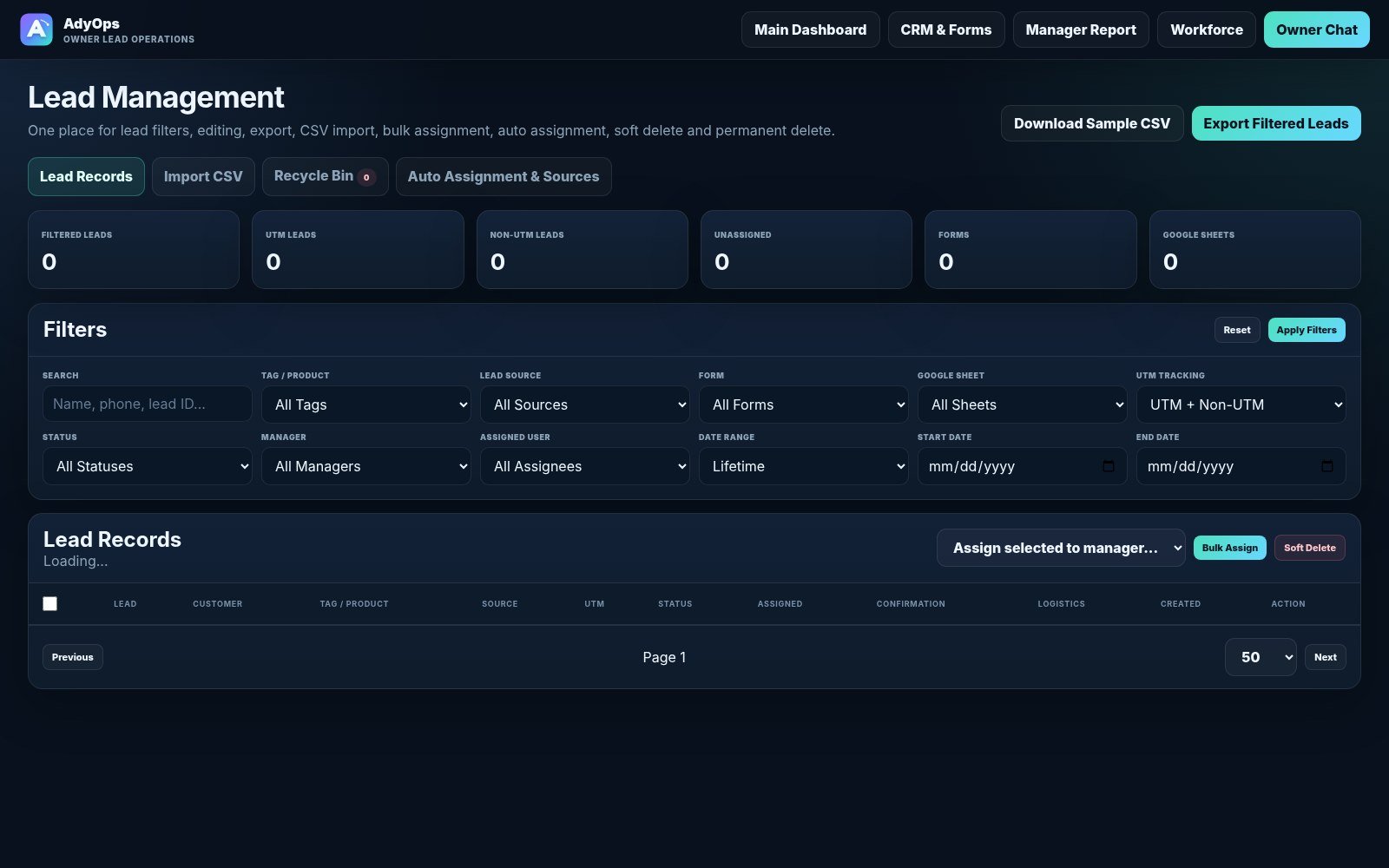Open Assign selected to manager dropdown
1389x868 pixels.
point(1061,548)
